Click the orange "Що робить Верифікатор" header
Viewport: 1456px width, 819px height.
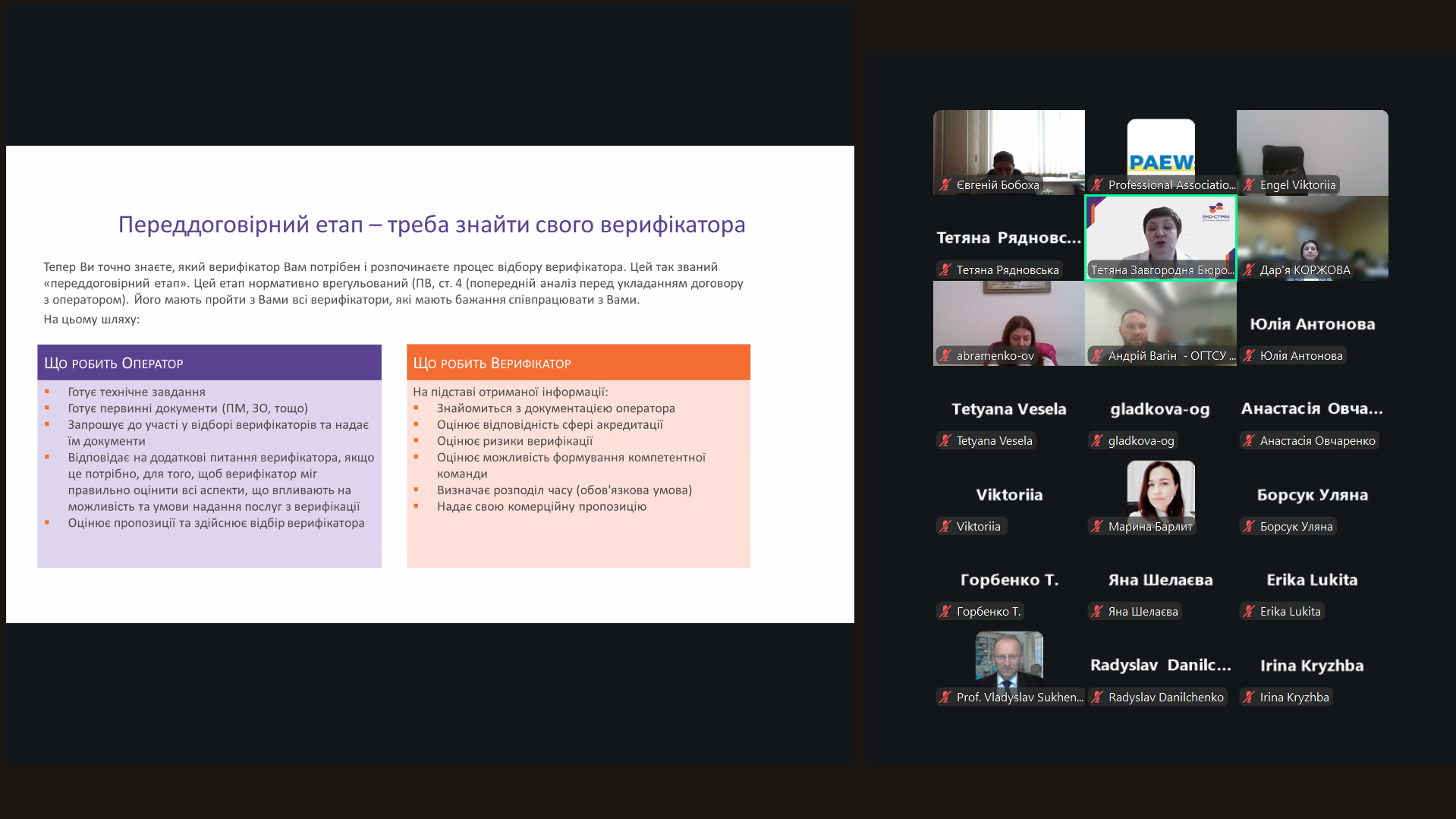578,363
